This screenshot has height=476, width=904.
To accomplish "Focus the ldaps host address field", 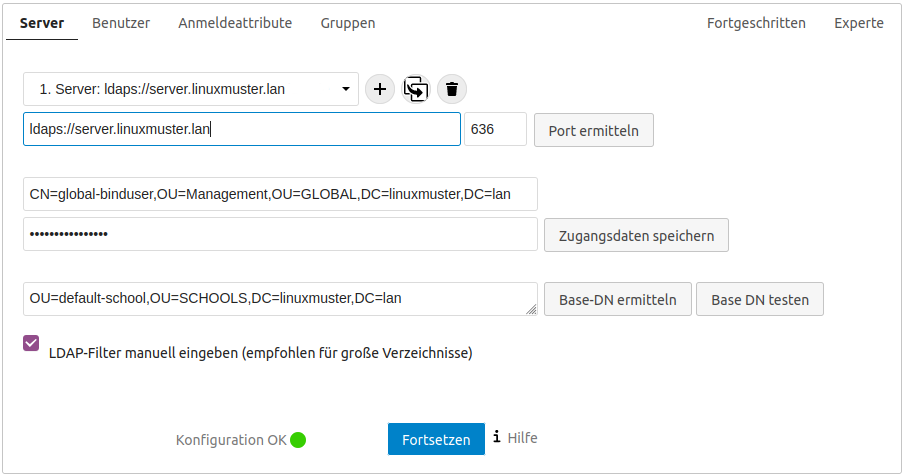I will point(242,129).
